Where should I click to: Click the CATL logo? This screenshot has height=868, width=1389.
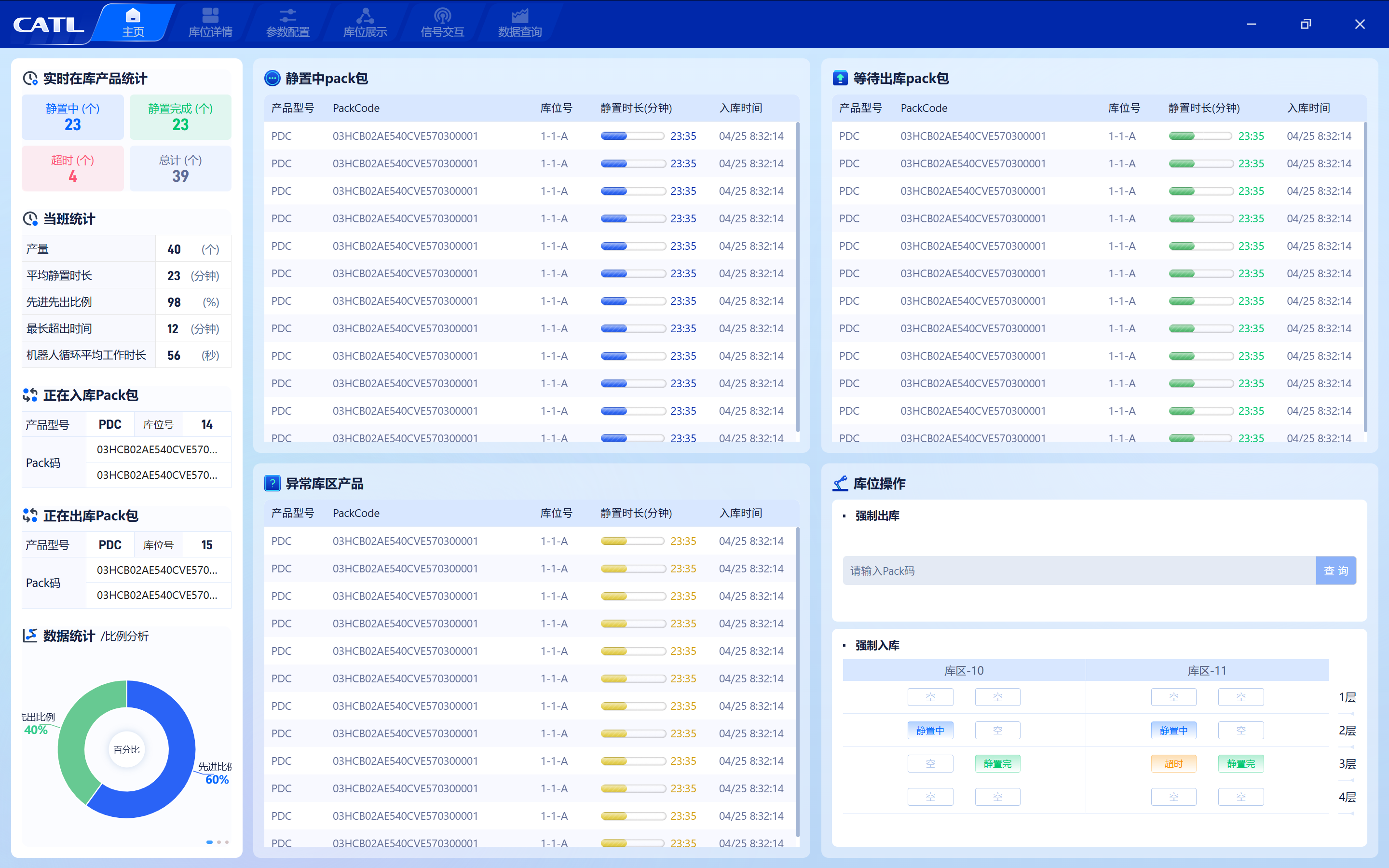click(48, 25)
